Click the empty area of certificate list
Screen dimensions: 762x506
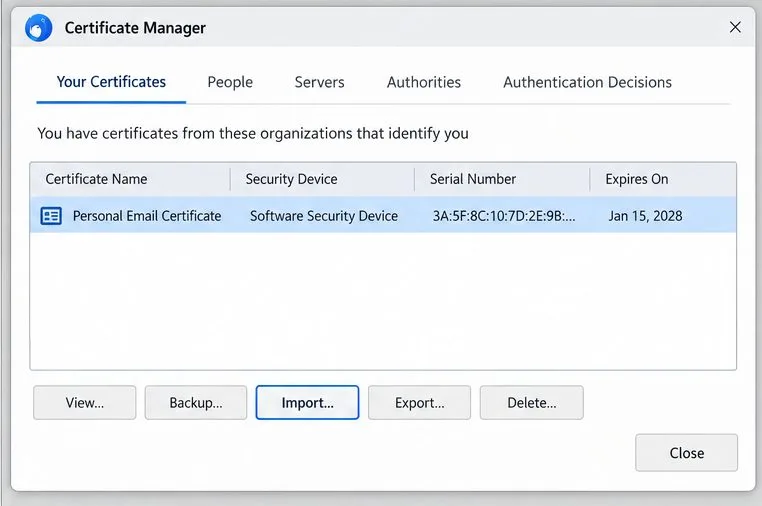383,301
